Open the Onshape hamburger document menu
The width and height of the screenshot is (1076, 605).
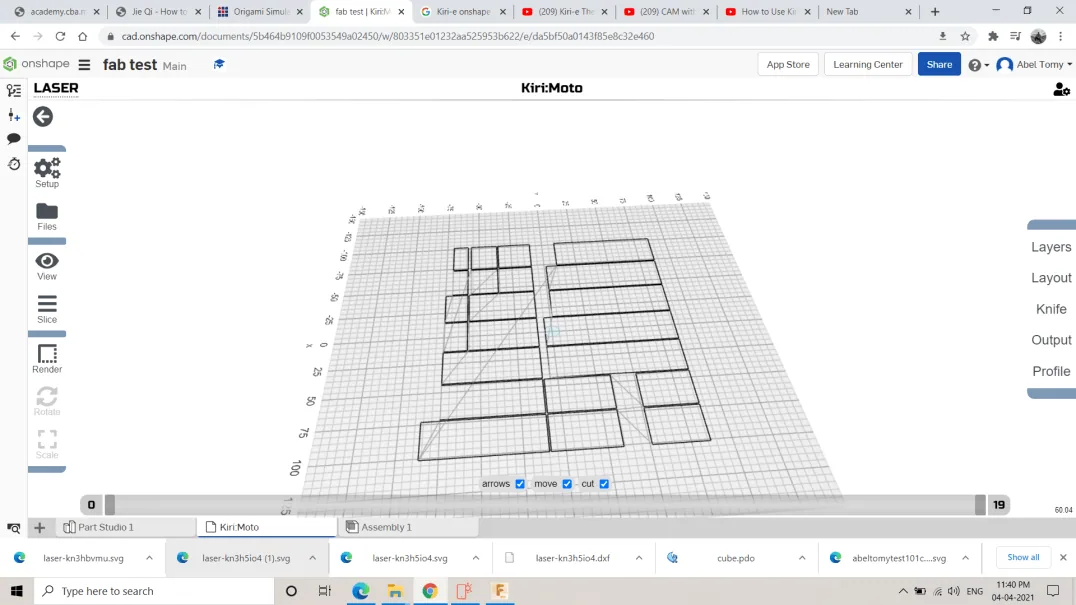(84, 64)
